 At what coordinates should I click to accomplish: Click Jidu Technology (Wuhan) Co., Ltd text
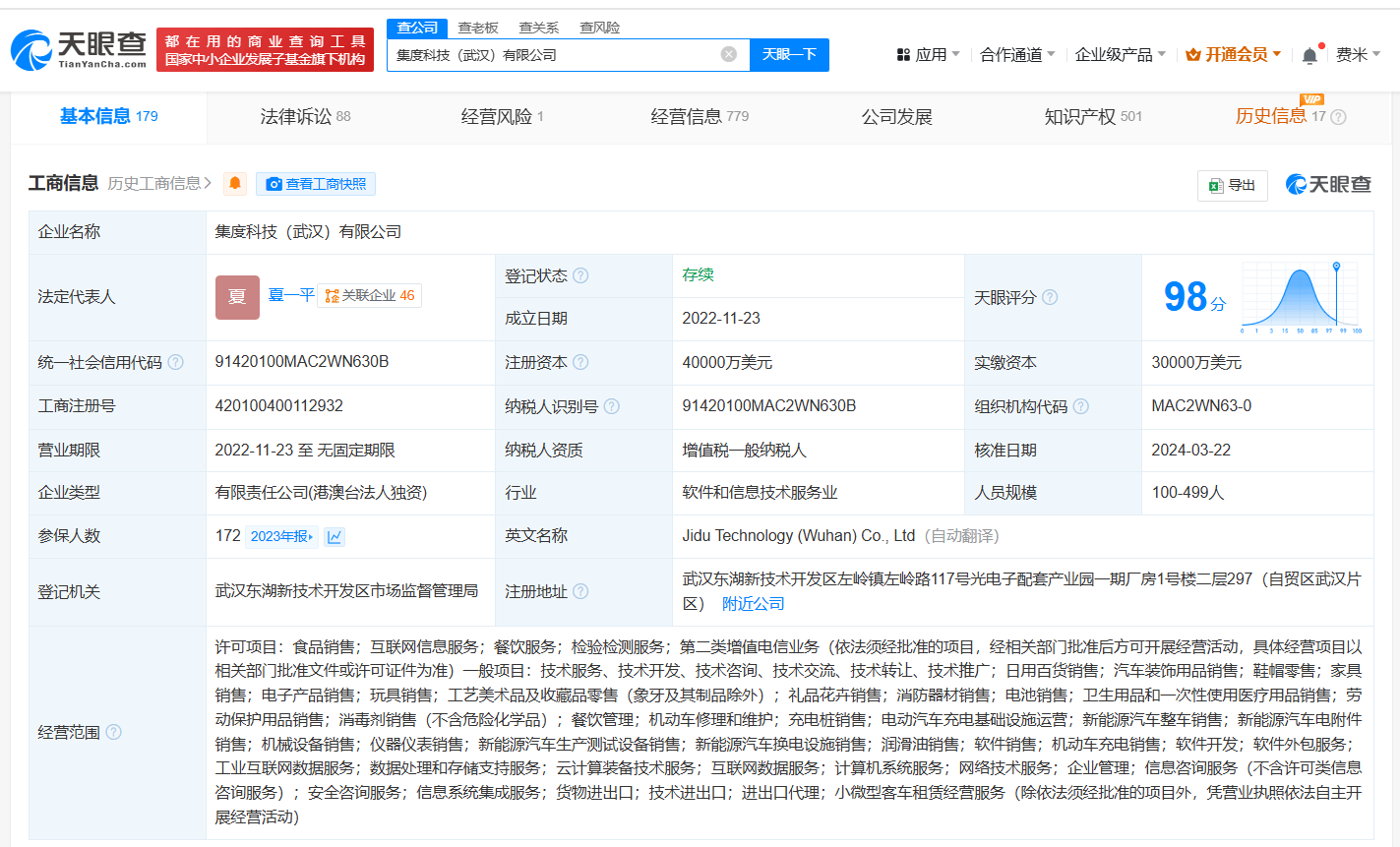click(799, 536)
